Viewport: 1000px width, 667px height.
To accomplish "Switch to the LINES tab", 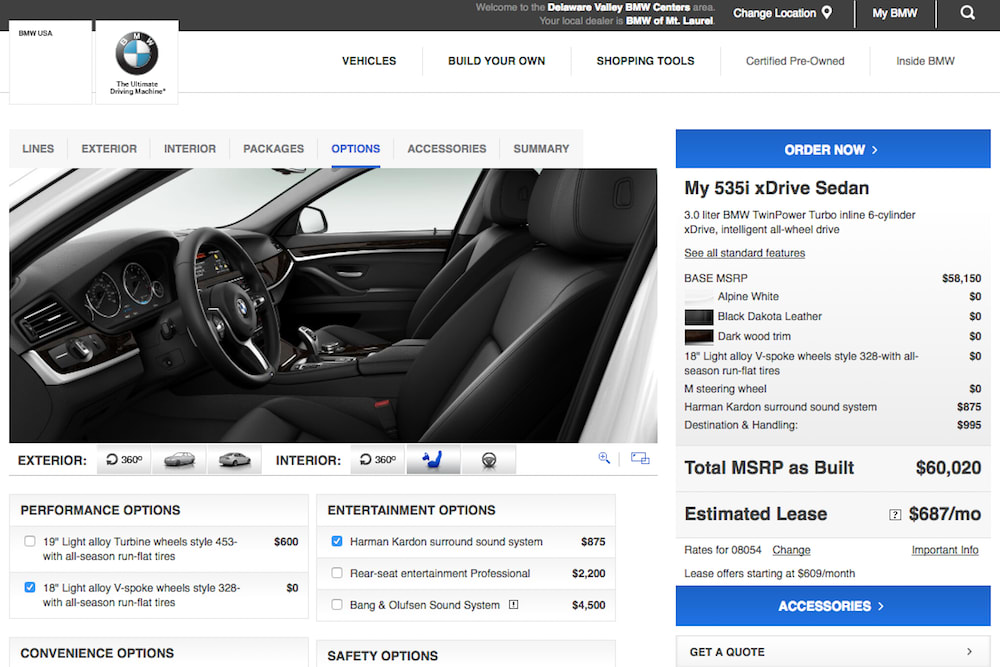I will (38, 149).
